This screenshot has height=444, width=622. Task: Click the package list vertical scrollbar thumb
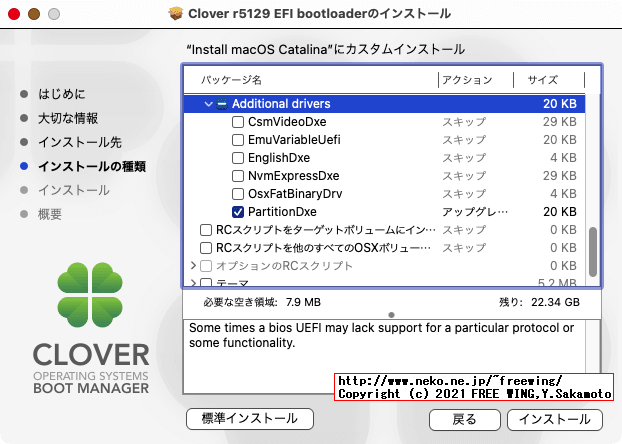click(593, 252)
